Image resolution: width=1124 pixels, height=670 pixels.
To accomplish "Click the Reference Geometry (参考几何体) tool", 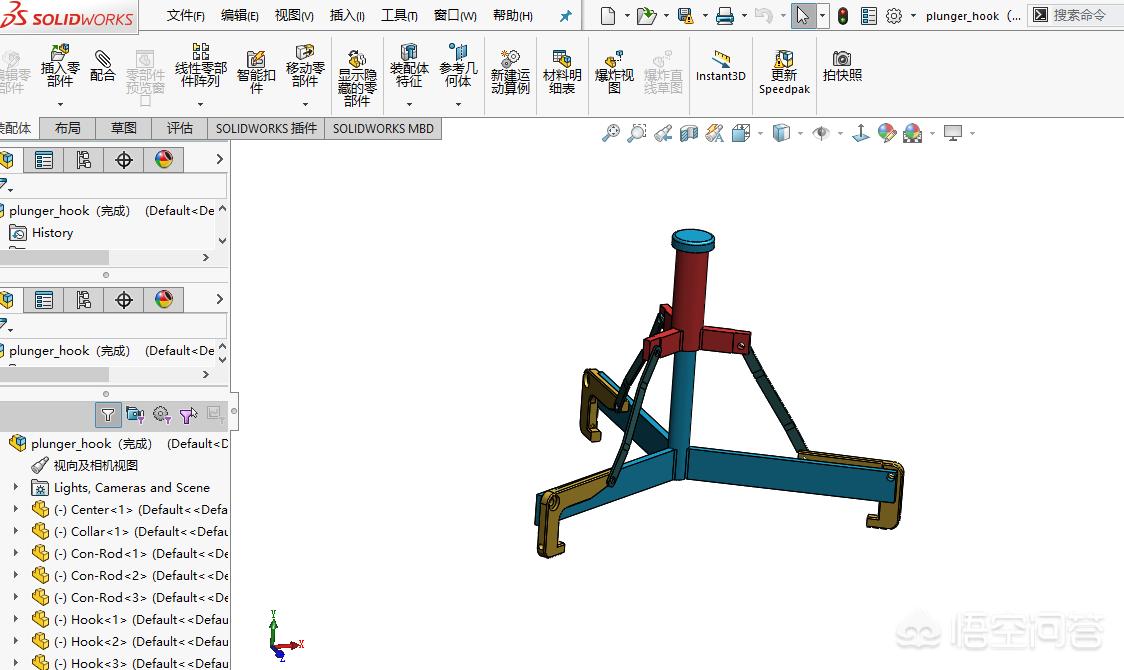I will pos(458,66).
